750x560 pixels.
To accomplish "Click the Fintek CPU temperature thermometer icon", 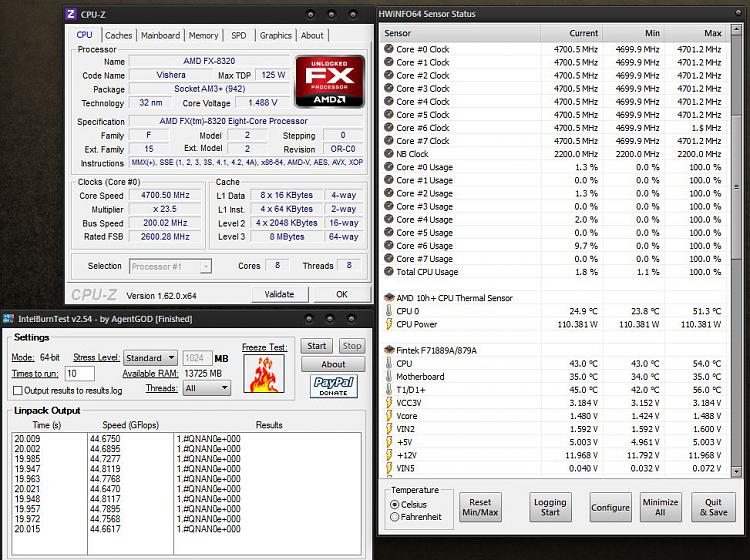I will tap(389, 363).
